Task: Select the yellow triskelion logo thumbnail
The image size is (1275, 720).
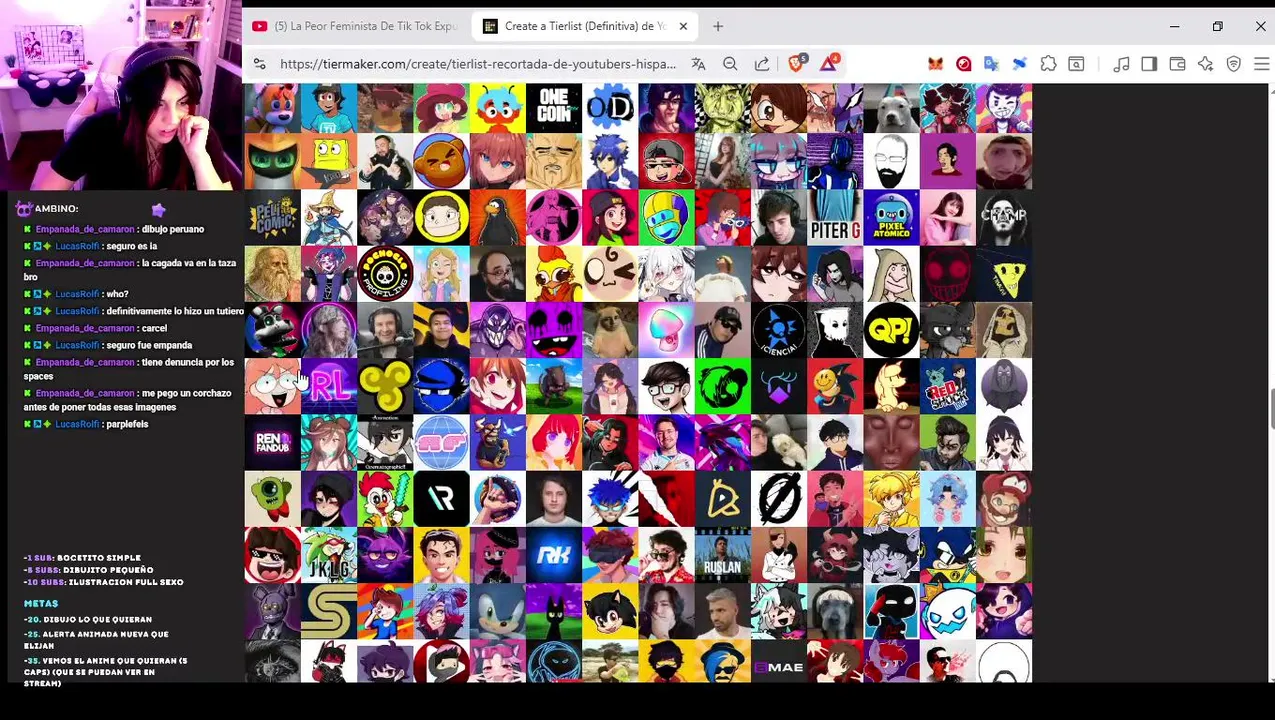Action: click(x=385, y=386)
